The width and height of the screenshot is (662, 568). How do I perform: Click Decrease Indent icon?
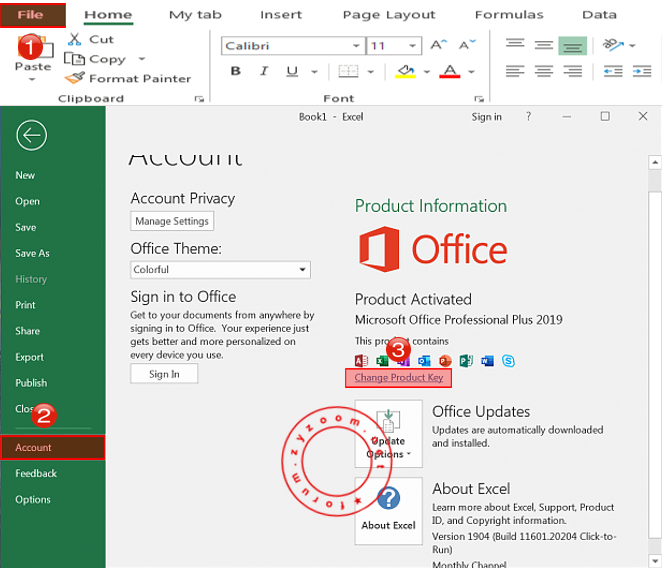click(x=613, y=71)
